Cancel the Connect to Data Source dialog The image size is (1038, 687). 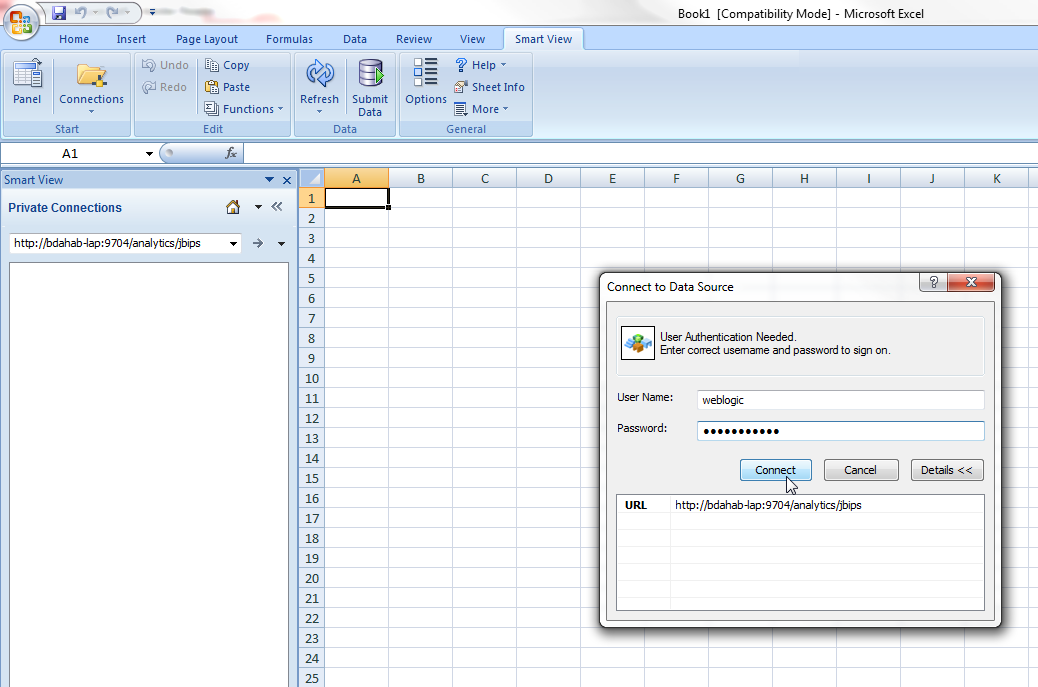[x=861, y=470]
